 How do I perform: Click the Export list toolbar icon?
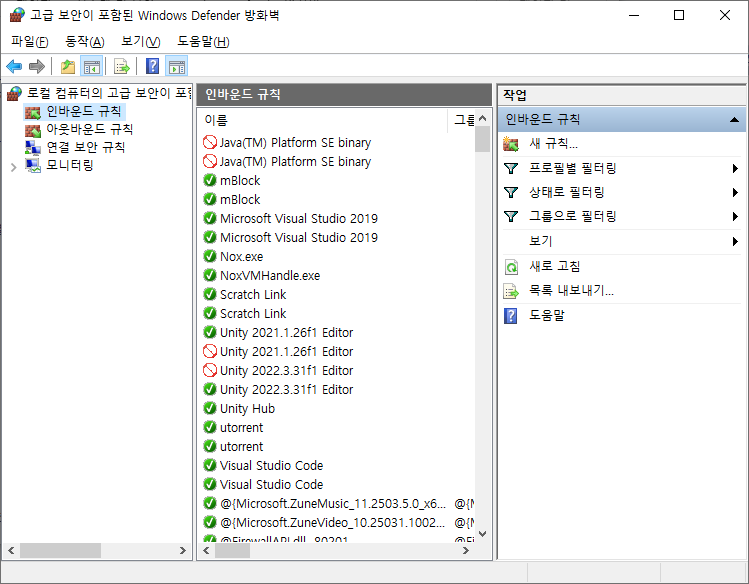[x=122, y=66]
